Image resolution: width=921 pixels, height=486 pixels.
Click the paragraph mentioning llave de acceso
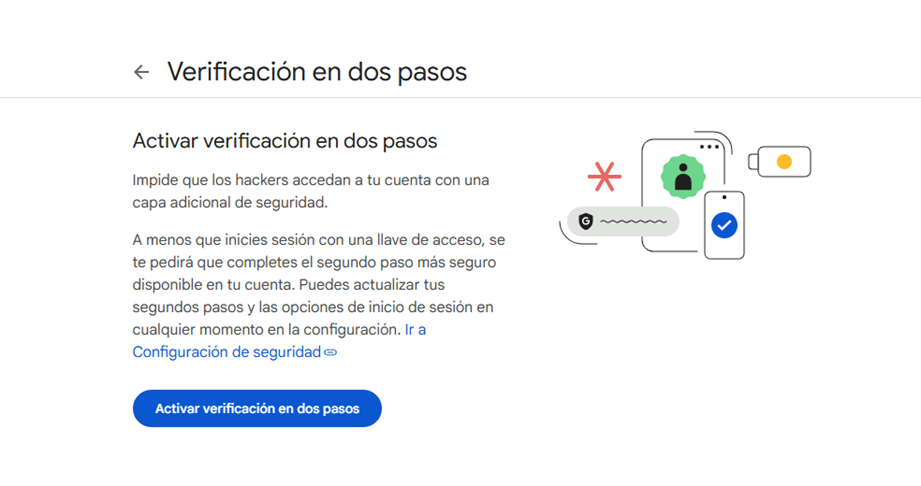pyautogui.click(x=319, y=284)
